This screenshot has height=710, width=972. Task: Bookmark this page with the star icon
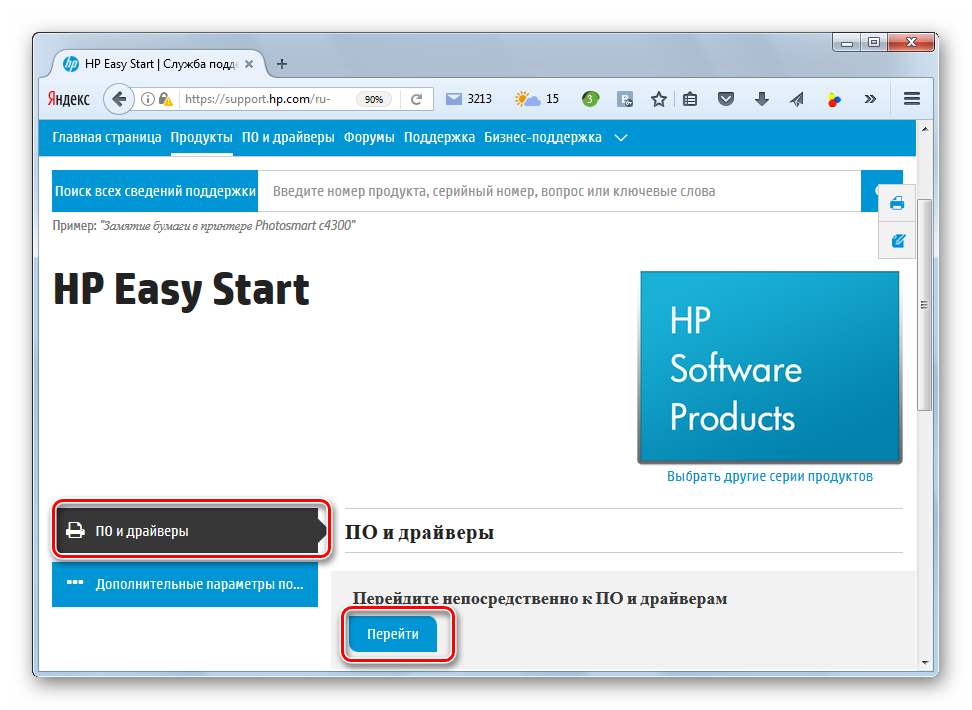[x=658, y=99]
